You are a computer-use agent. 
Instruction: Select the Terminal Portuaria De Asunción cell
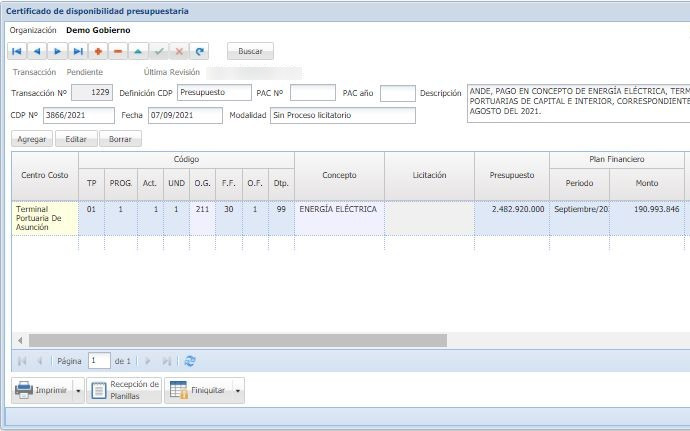coord(45,218)
